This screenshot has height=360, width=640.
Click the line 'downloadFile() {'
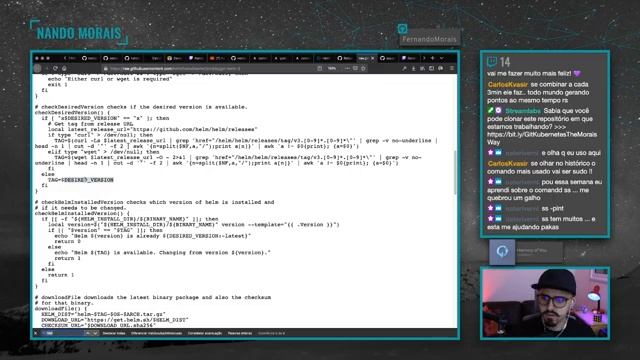tap(61, 309)
